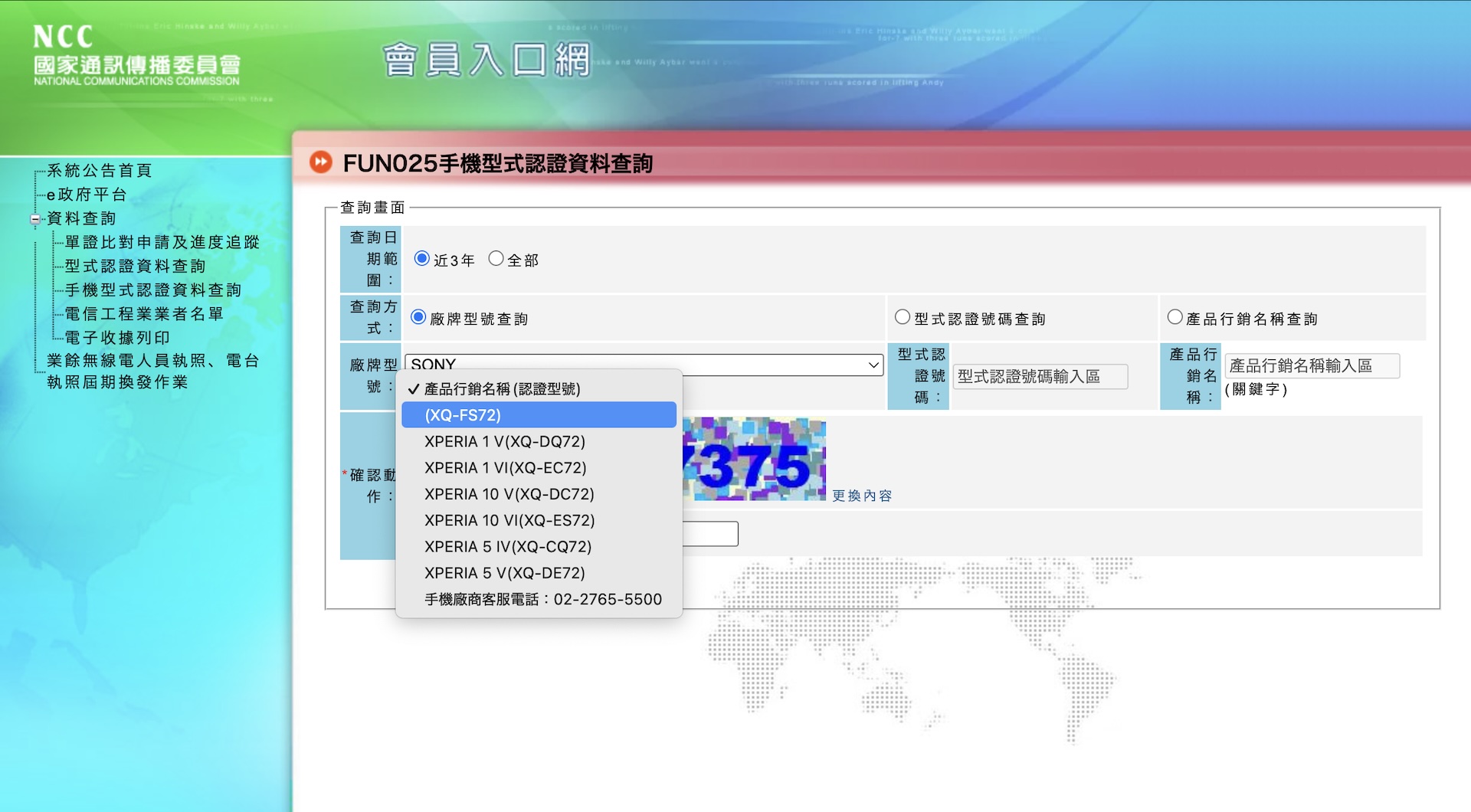
Task: Choose XPERIA 1 V(XQ-DQ72) from the list
Action: click(539, 441)
